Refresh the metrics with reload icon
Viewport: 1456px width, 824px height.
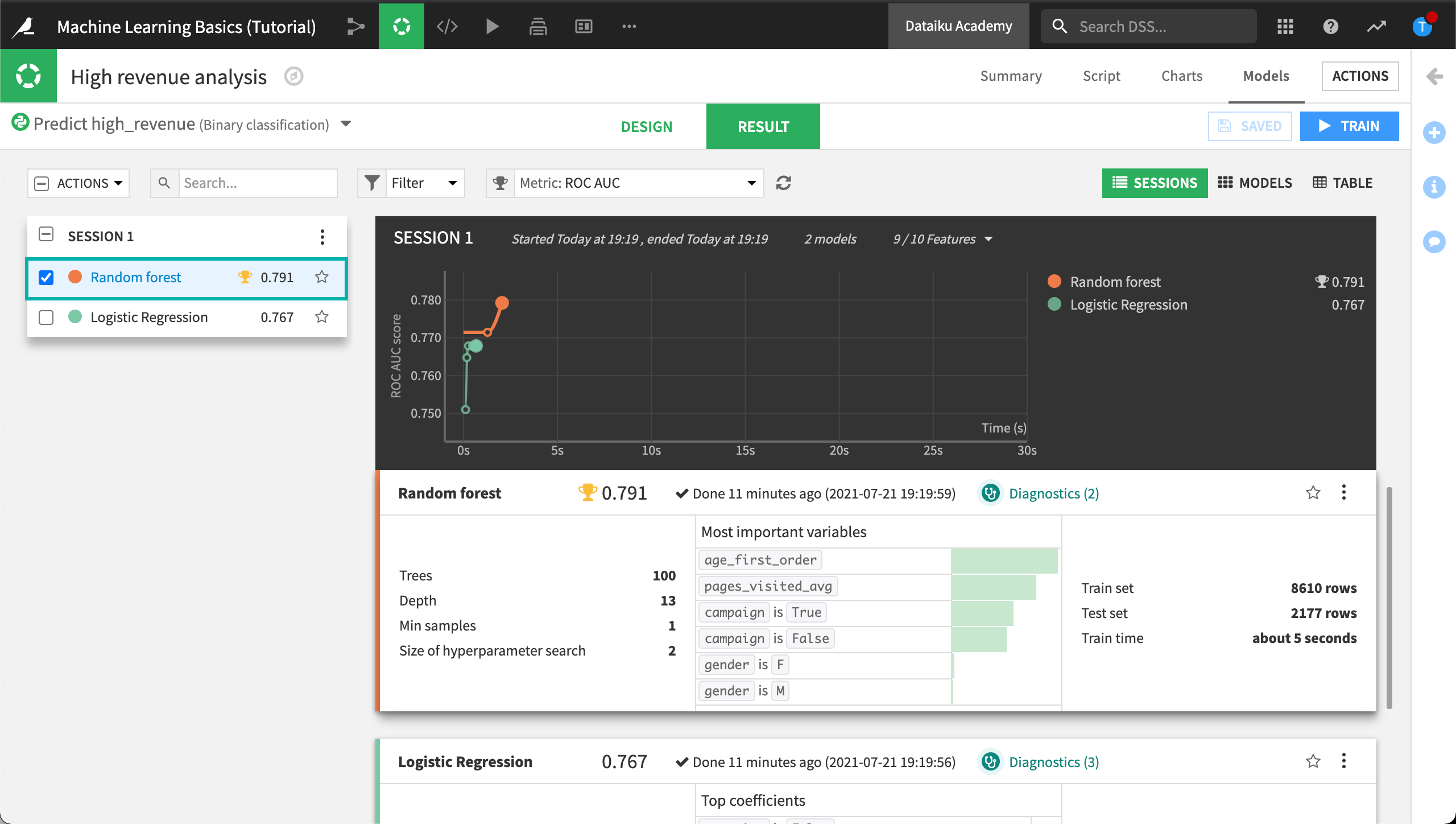click(x=784, y=183)
